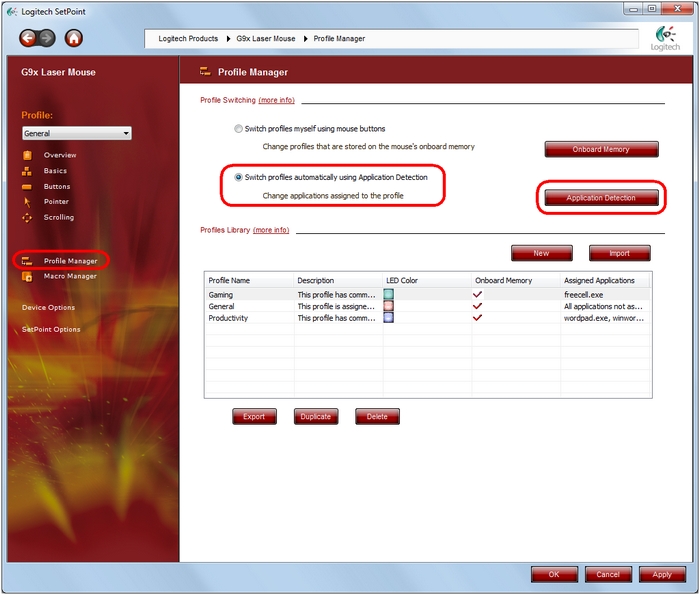700x595 pixels.
Task: Click the Pointer sidebar icon
Action: pos(27,202)
